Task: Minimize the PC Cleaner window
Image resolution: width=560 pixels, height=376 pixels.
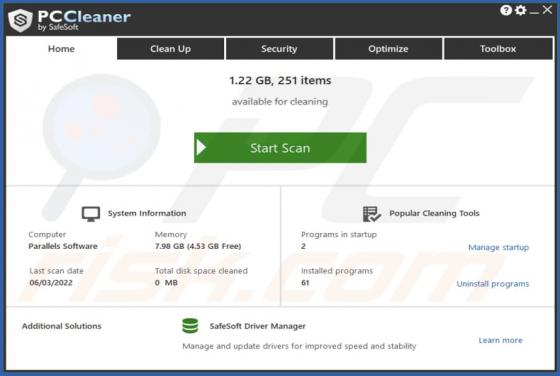Action: coord(534,12)
